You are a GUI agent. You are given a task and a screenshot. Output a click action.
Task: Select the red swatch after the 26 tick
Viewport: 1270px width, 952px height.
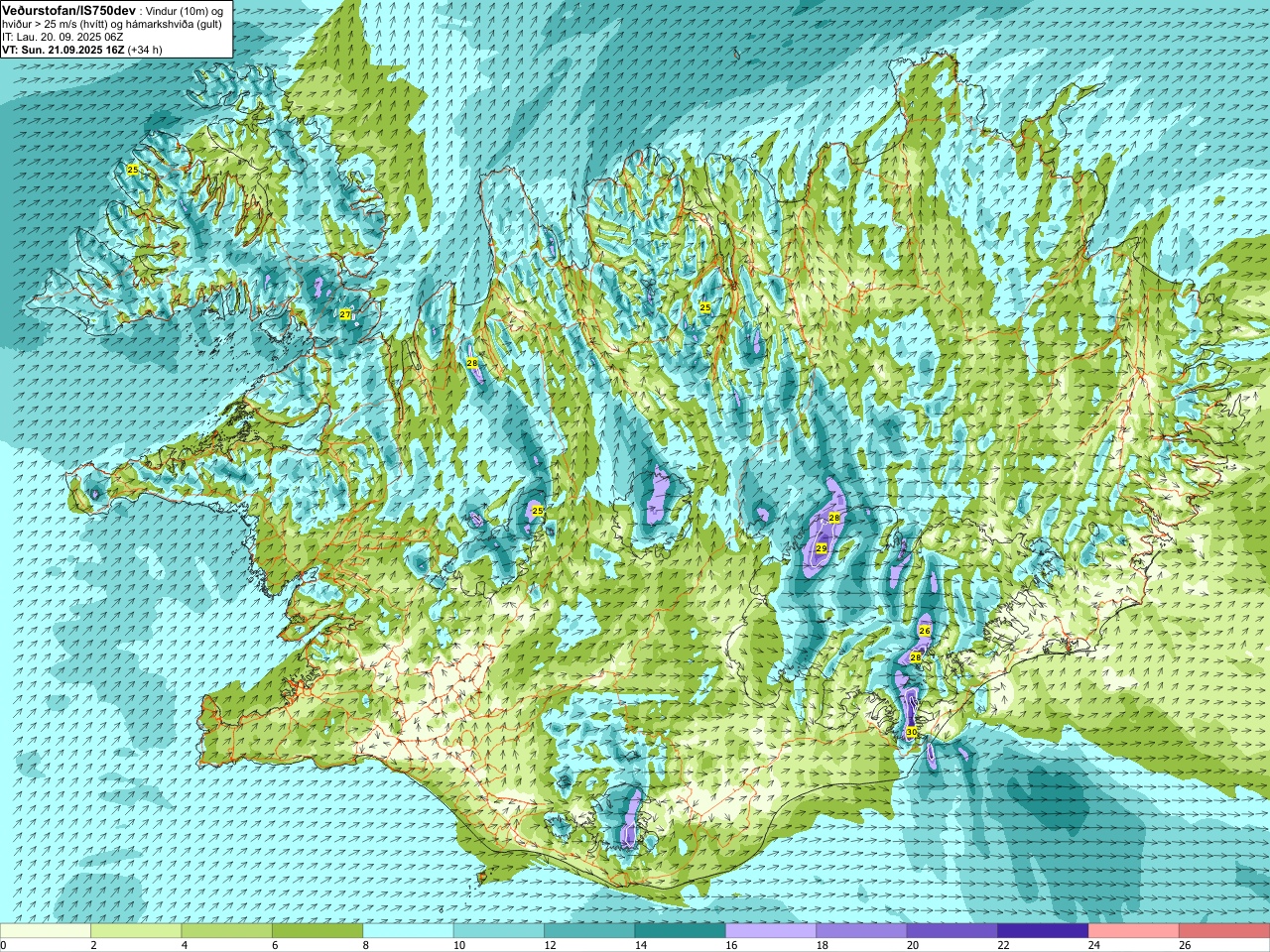(1224, 931)
